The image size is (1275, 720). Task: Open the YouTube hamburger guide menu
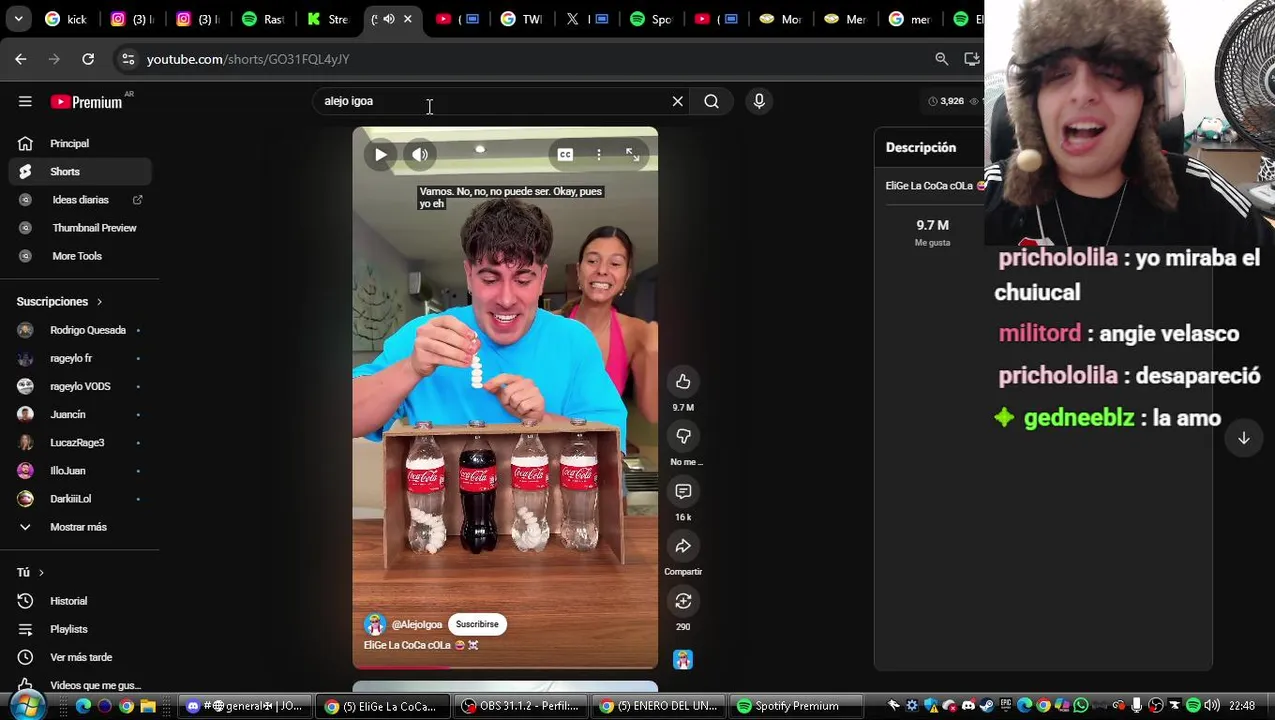[25, 101]
